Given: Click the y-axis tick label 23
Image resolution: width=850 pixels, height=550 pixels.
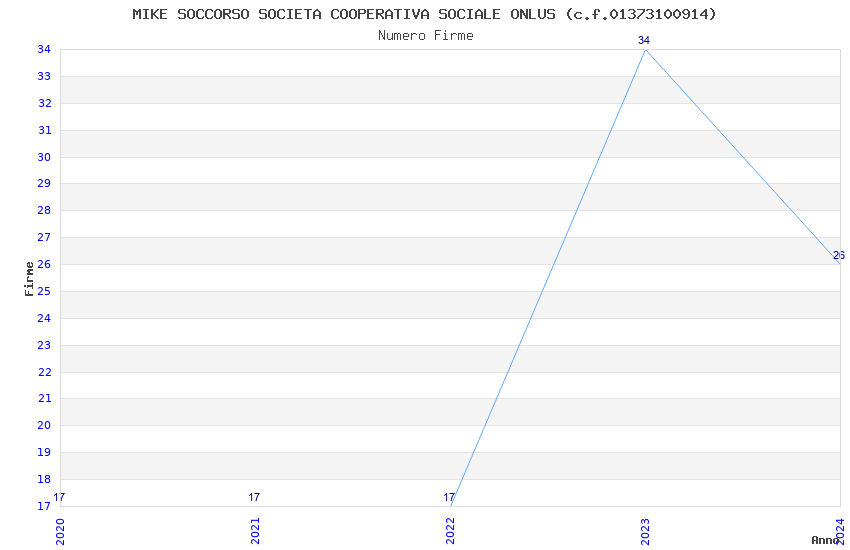Looking at the screenshot, I should [44, 345].
